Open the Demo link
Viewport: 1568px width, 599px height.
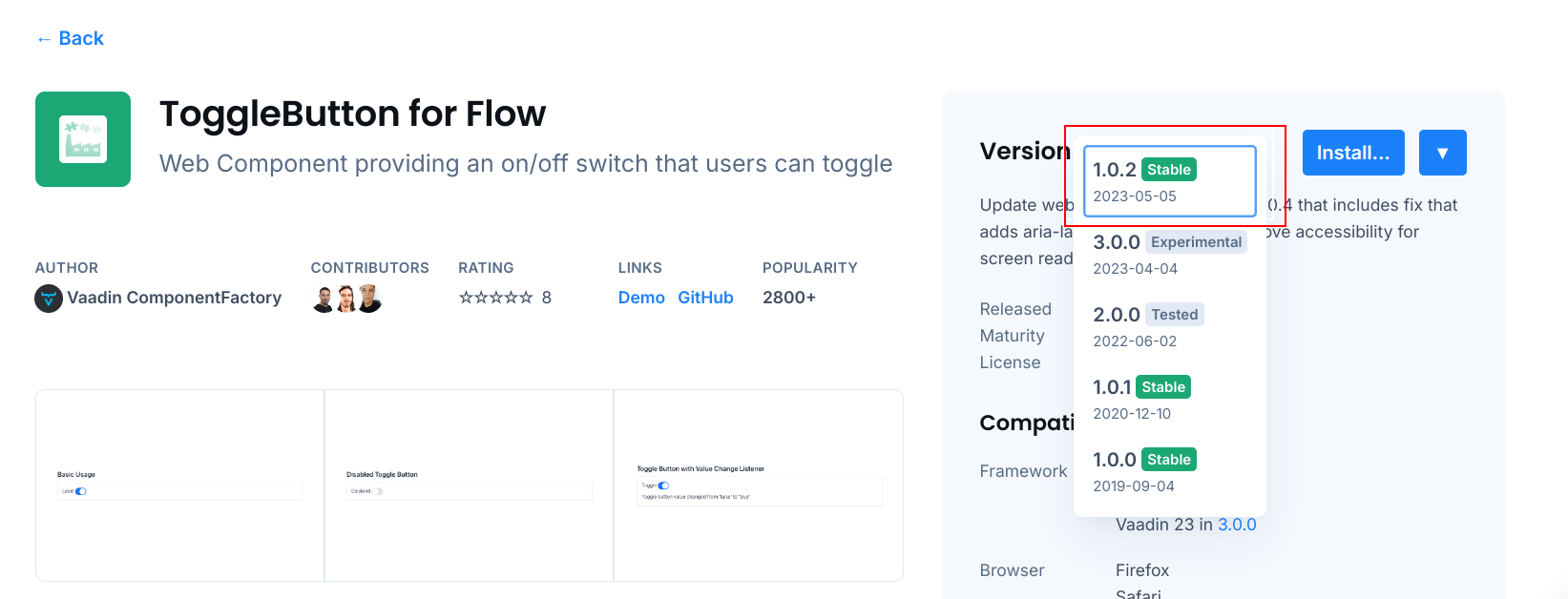tap(641, 298)
